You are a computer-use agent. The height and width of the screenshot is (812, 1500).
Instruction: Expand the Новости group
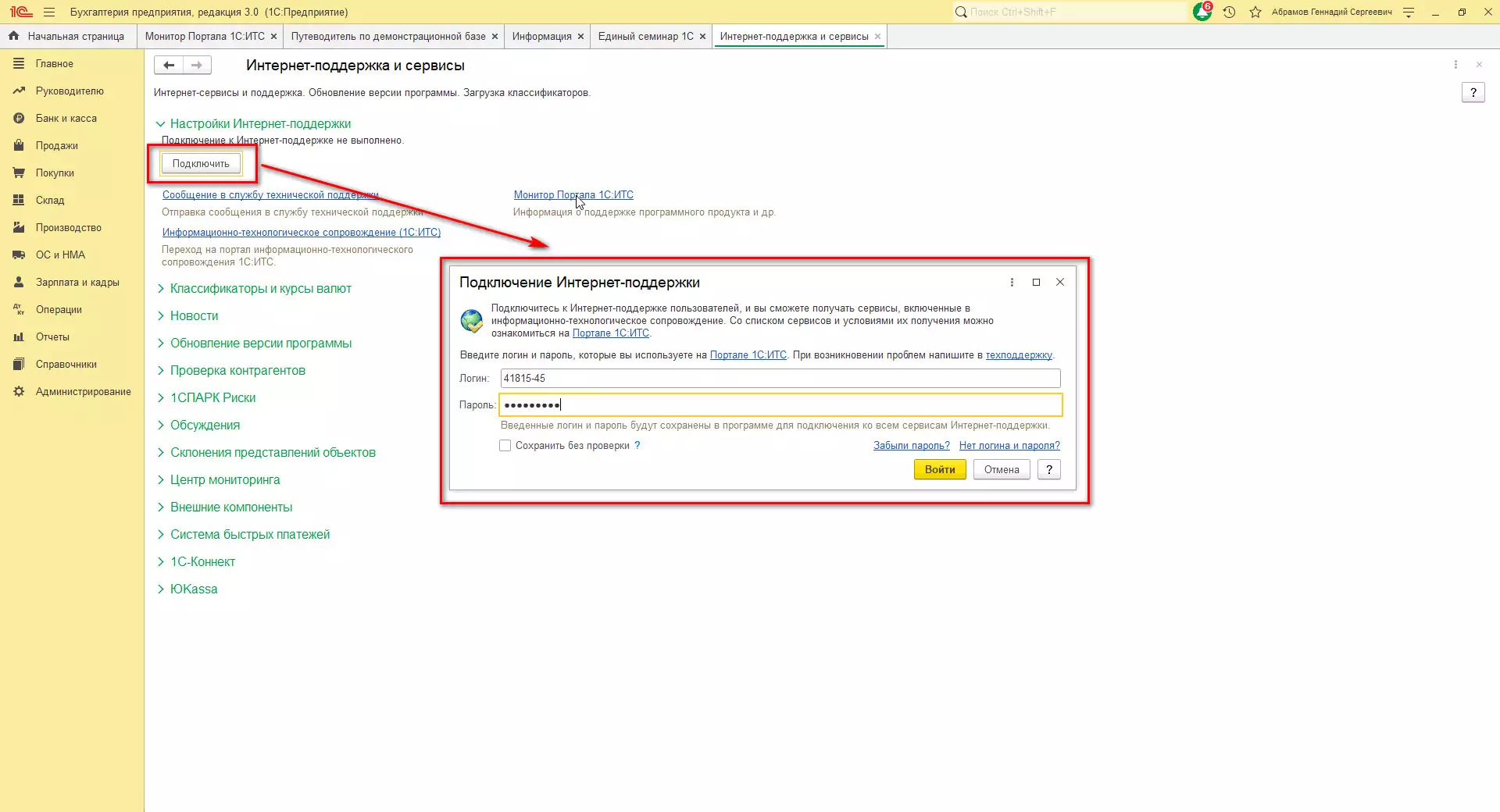[187, 316]
